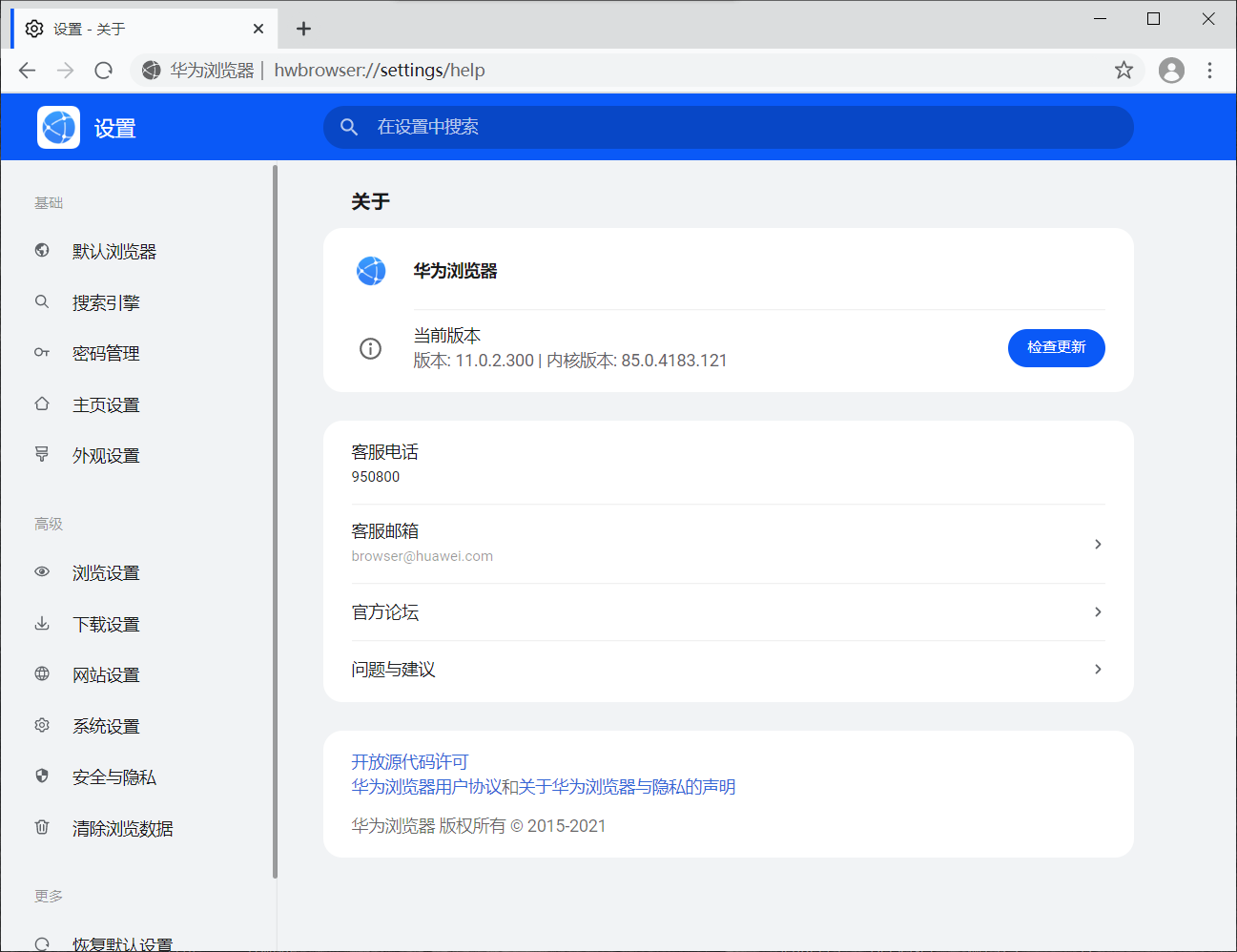Click the 官方论坛 label
Image resolution: width=1237 pixels, height=952 pixels.
(385, 611)
